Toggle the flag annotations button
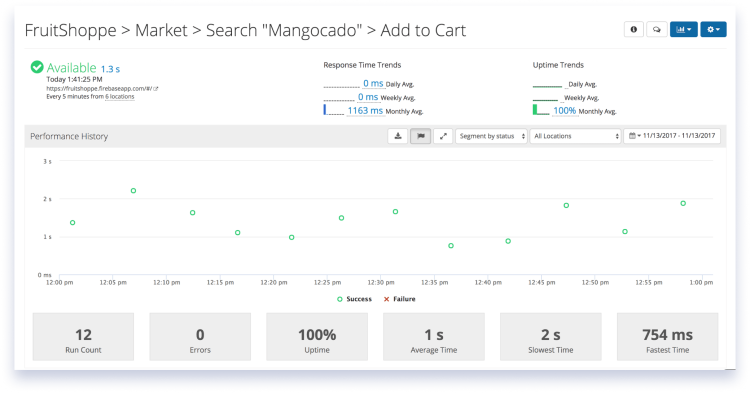The height and width of the screenshot is (393, 750). click(420, 136)
